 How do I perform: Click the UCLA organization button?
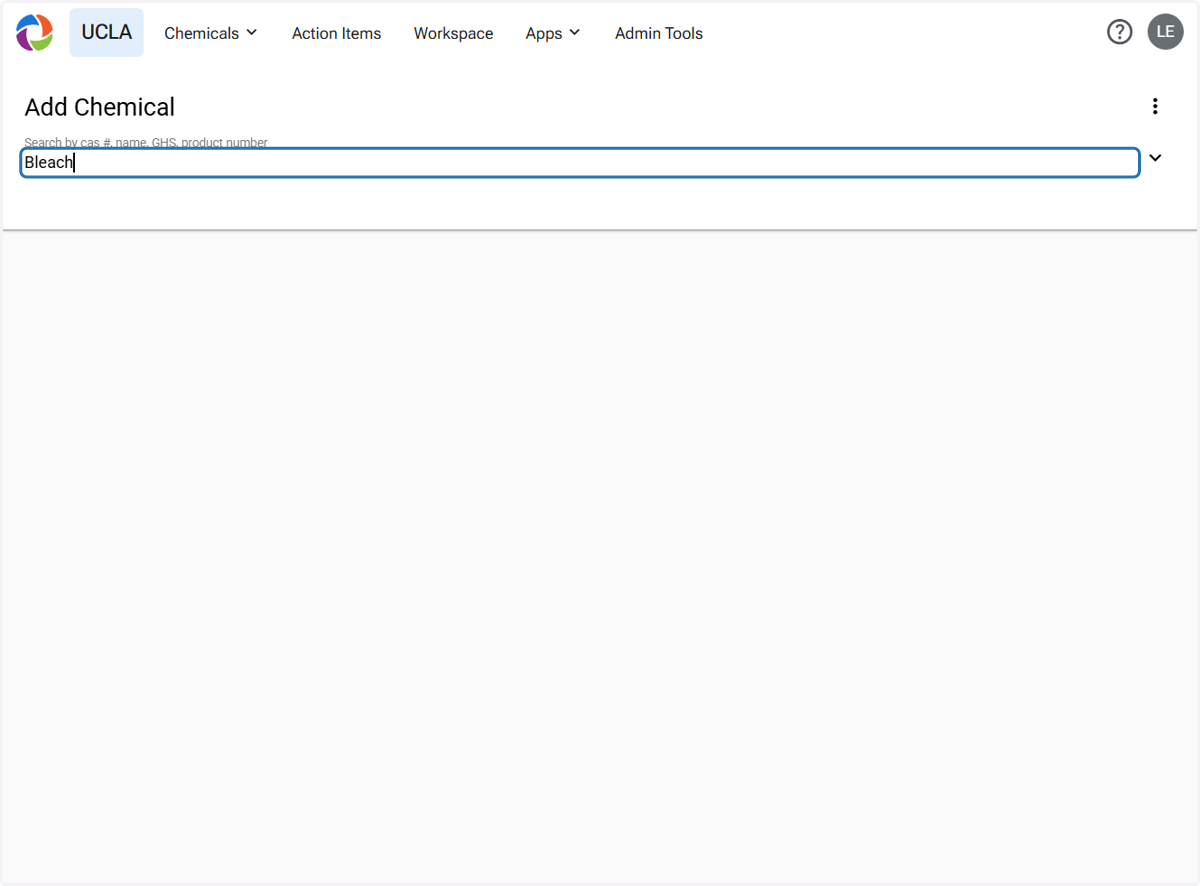coord(106,32)
